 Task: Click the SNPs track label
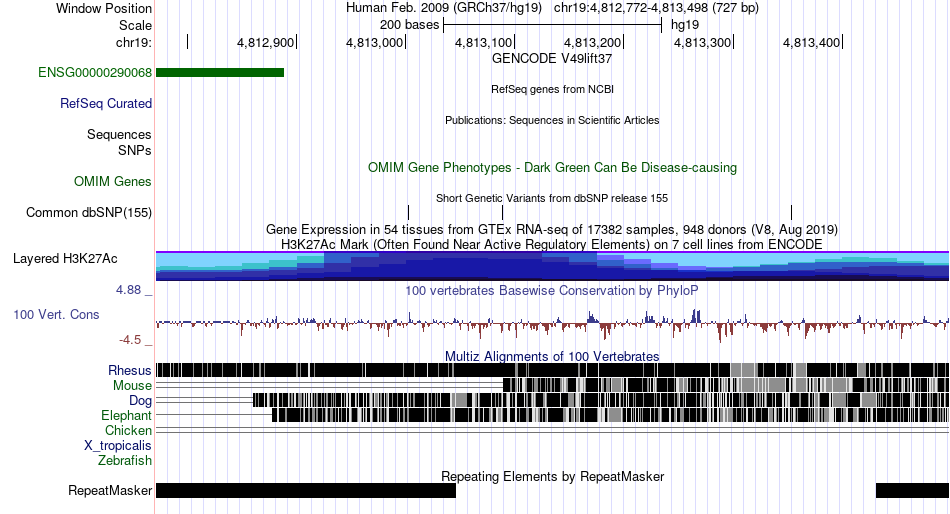point(135,150)
